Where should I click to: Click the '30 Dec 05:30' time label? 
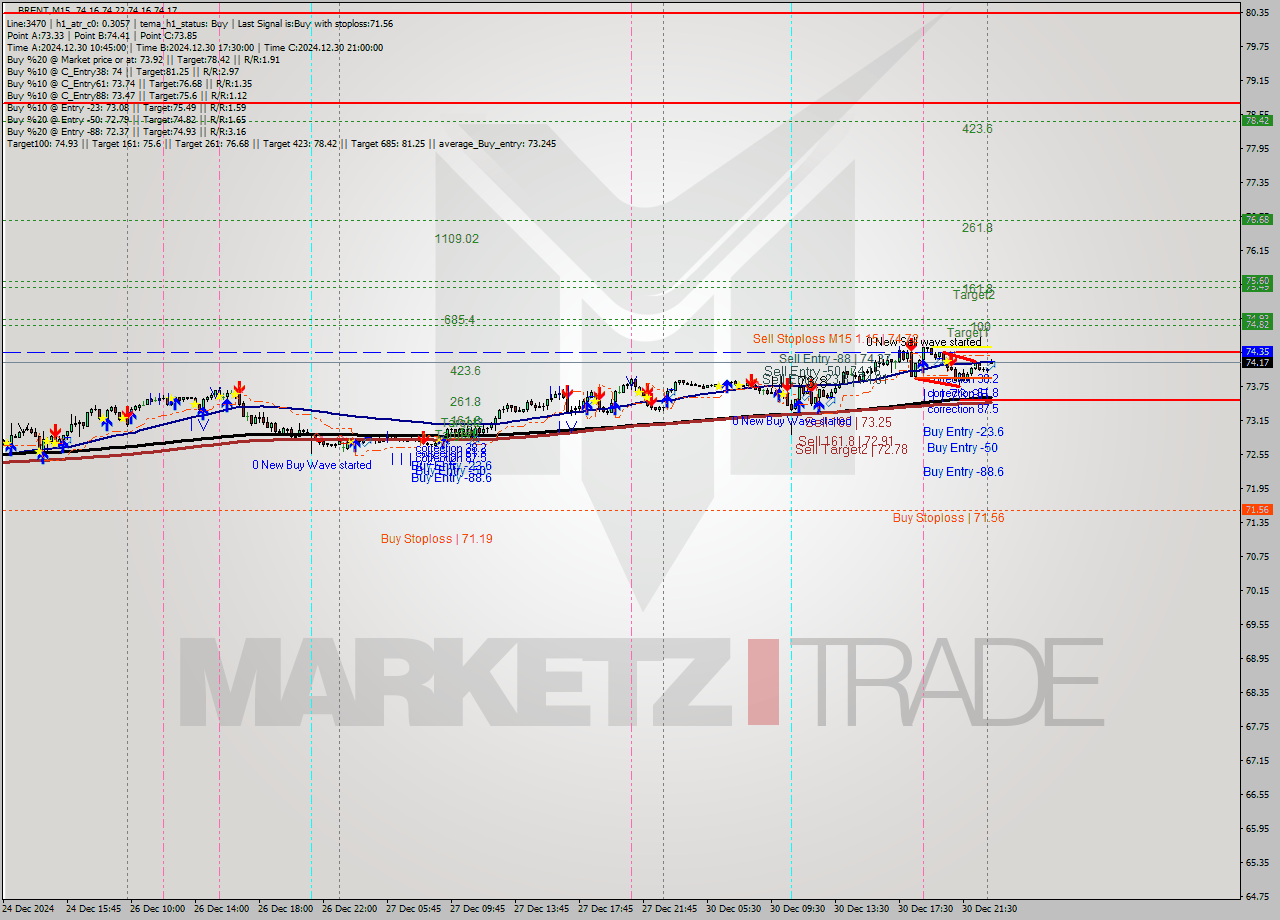coord(734,909)
